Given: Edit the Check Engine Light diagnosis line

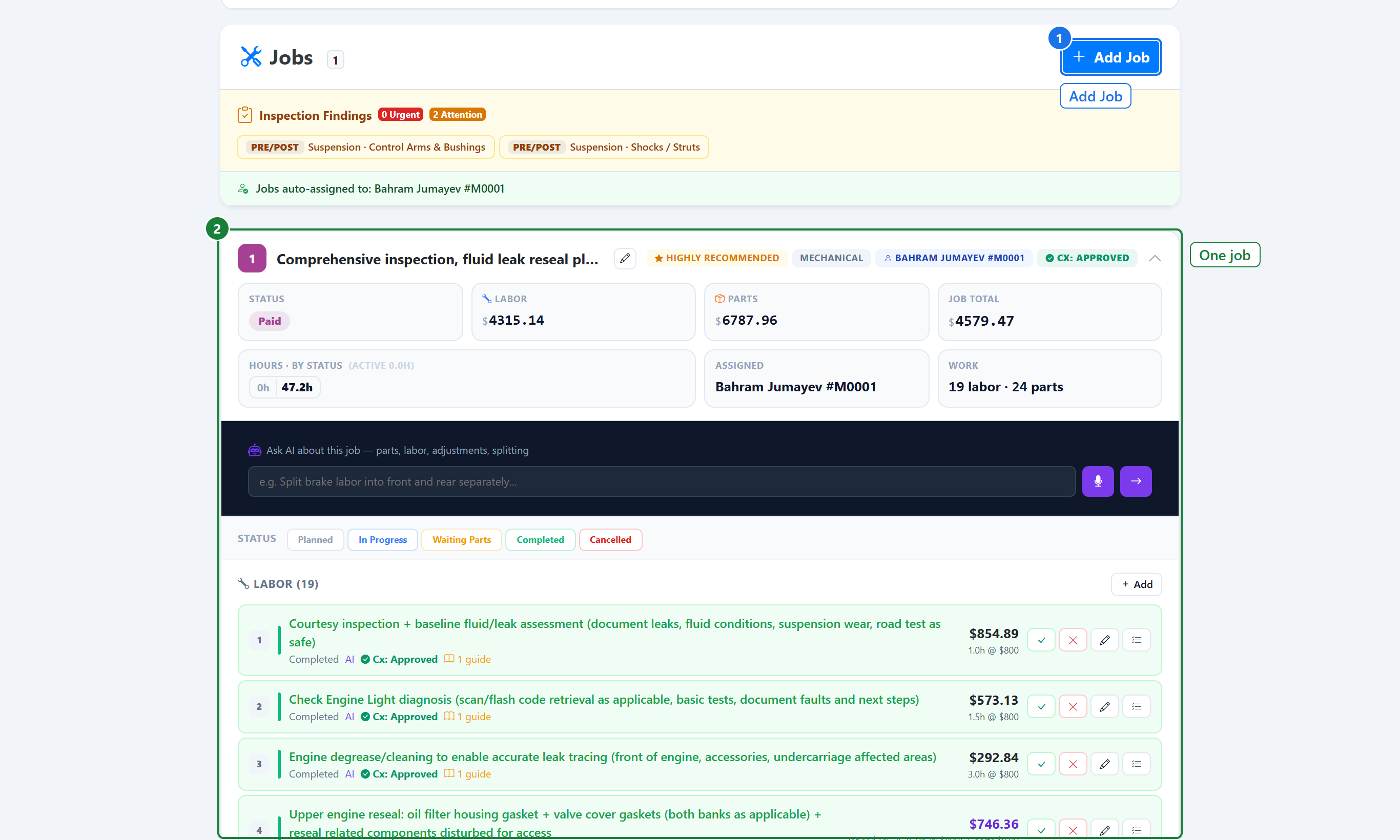Looking at the screenshot, I should tap(1104, 706).
